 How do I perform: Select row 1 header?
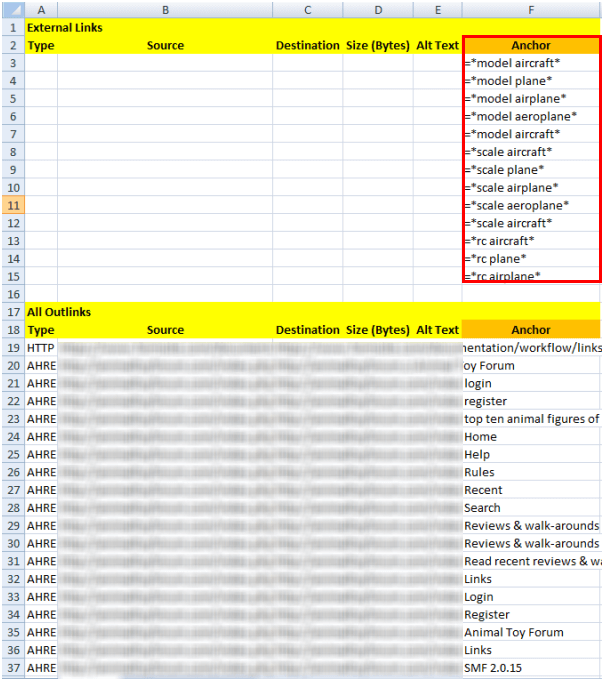[x=13, y=27]
